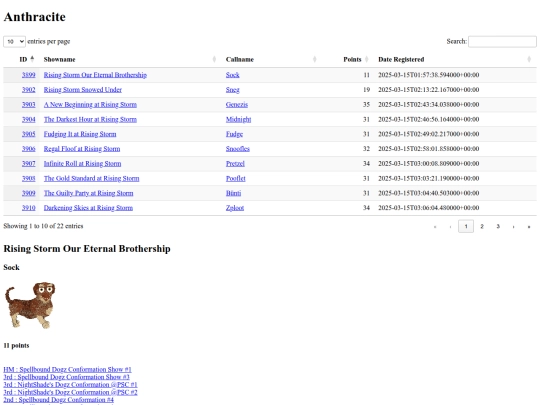Open ID link 3905
The height and width of the screenshot is (405, 540).
point(29,134)
